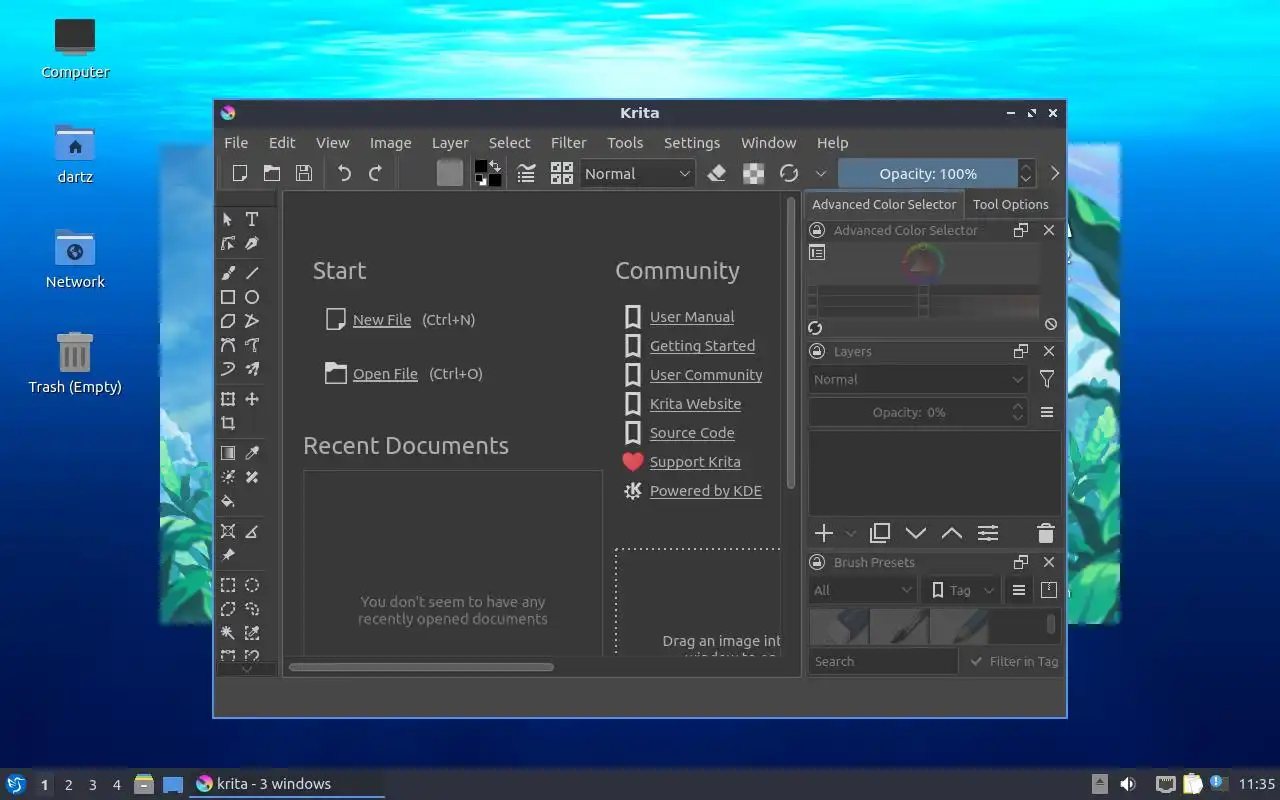Select the Fill bucket tool

coord(228,501)
